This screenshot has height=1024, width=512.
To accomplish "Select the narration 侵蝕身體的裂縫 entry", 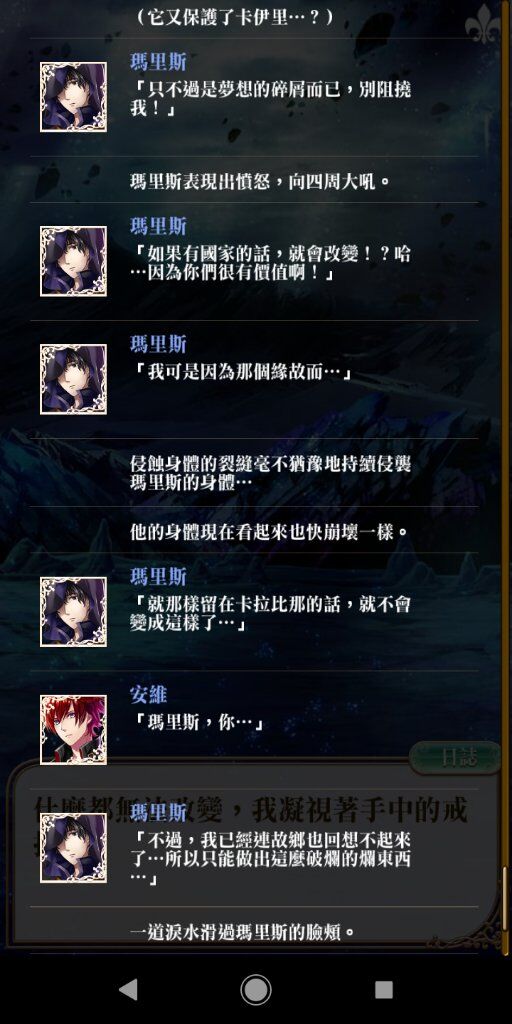I will [x=270, y=473].
